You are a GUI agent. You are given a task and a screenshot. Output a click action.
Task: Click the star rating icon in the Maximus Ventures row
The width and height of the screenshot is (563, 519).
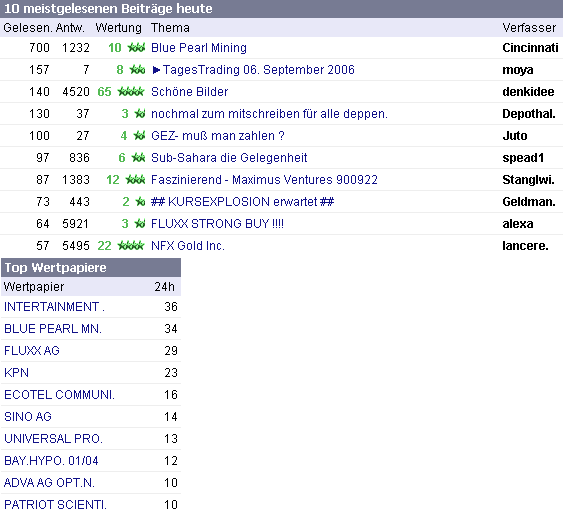tap(135, 179)
